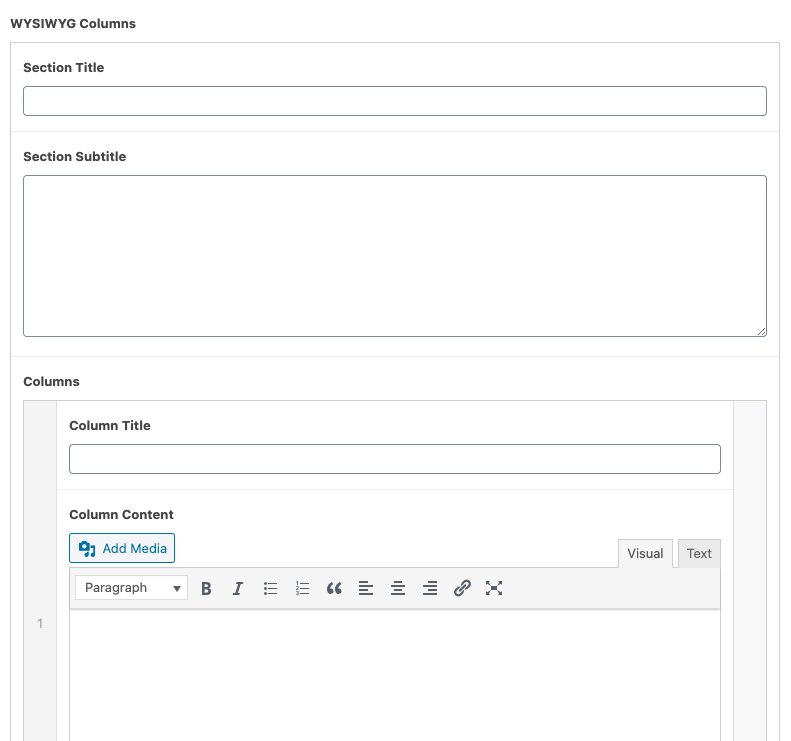The width and height of the screenshot is (791, 741).
Task: Align text right in the editor
Action: [x=430, y=588]
